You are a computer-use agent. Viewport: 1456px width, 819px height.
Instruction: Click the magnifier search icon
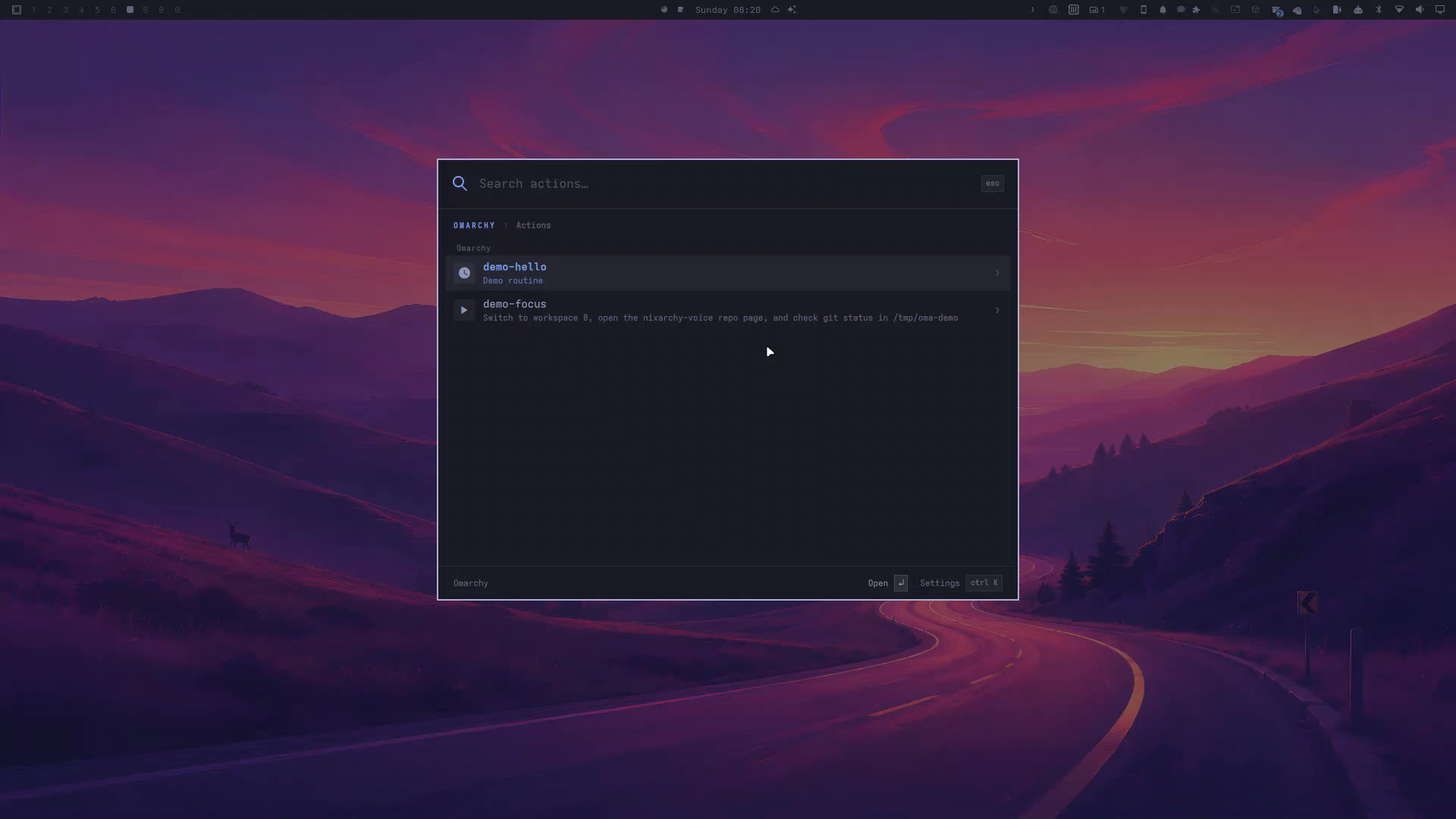(x=460, y=184)
